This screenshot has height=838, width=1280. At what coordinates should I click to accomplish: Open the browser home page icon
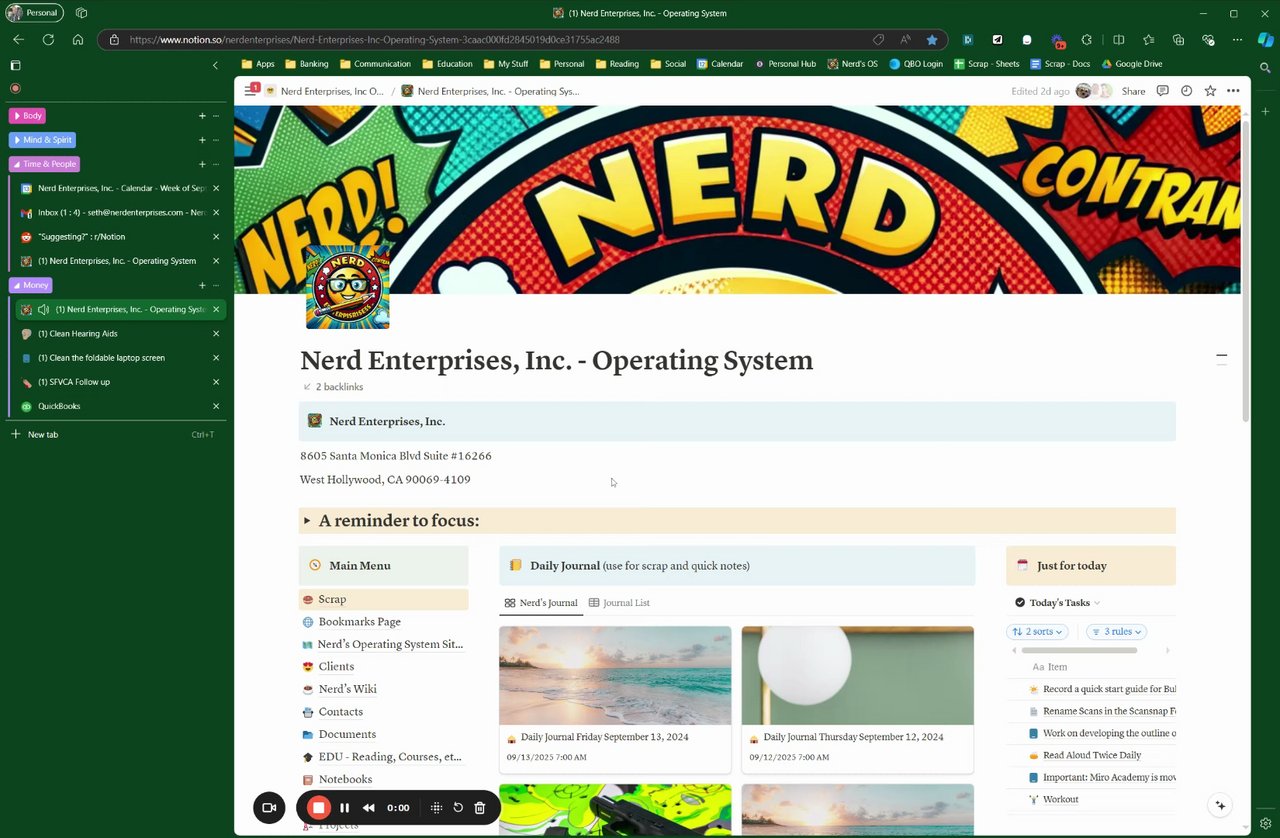coord(78,40)
